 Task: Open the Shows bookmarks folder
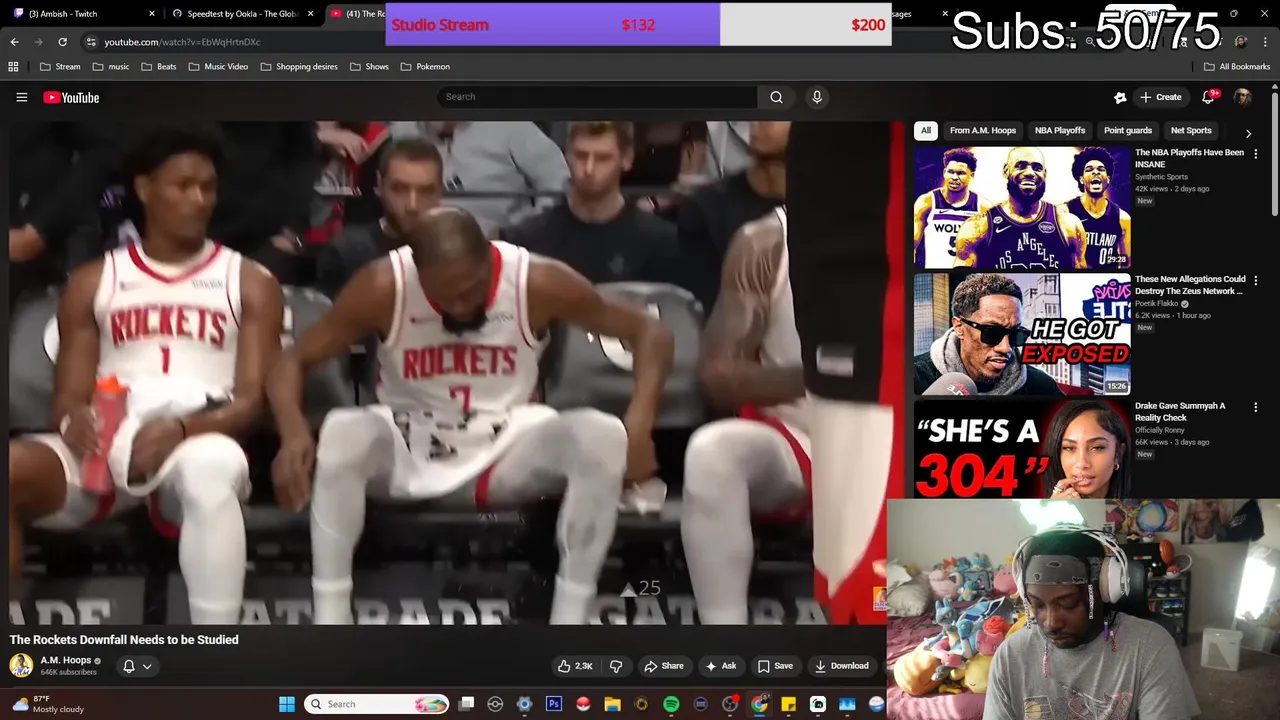pos(369,67)
